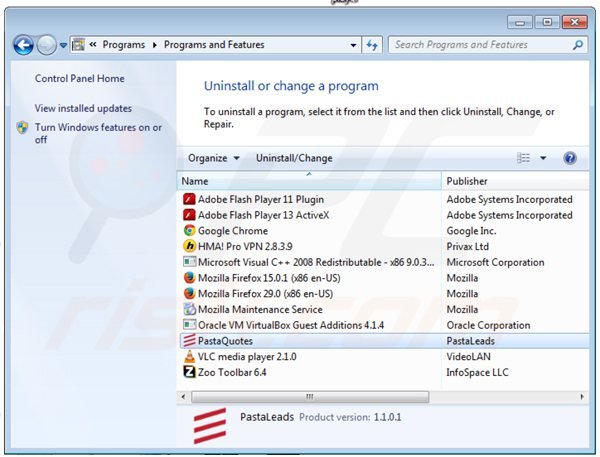Click the Programs breadcrumb segment
Screen dimensions: 600x457
pos(124,45)
